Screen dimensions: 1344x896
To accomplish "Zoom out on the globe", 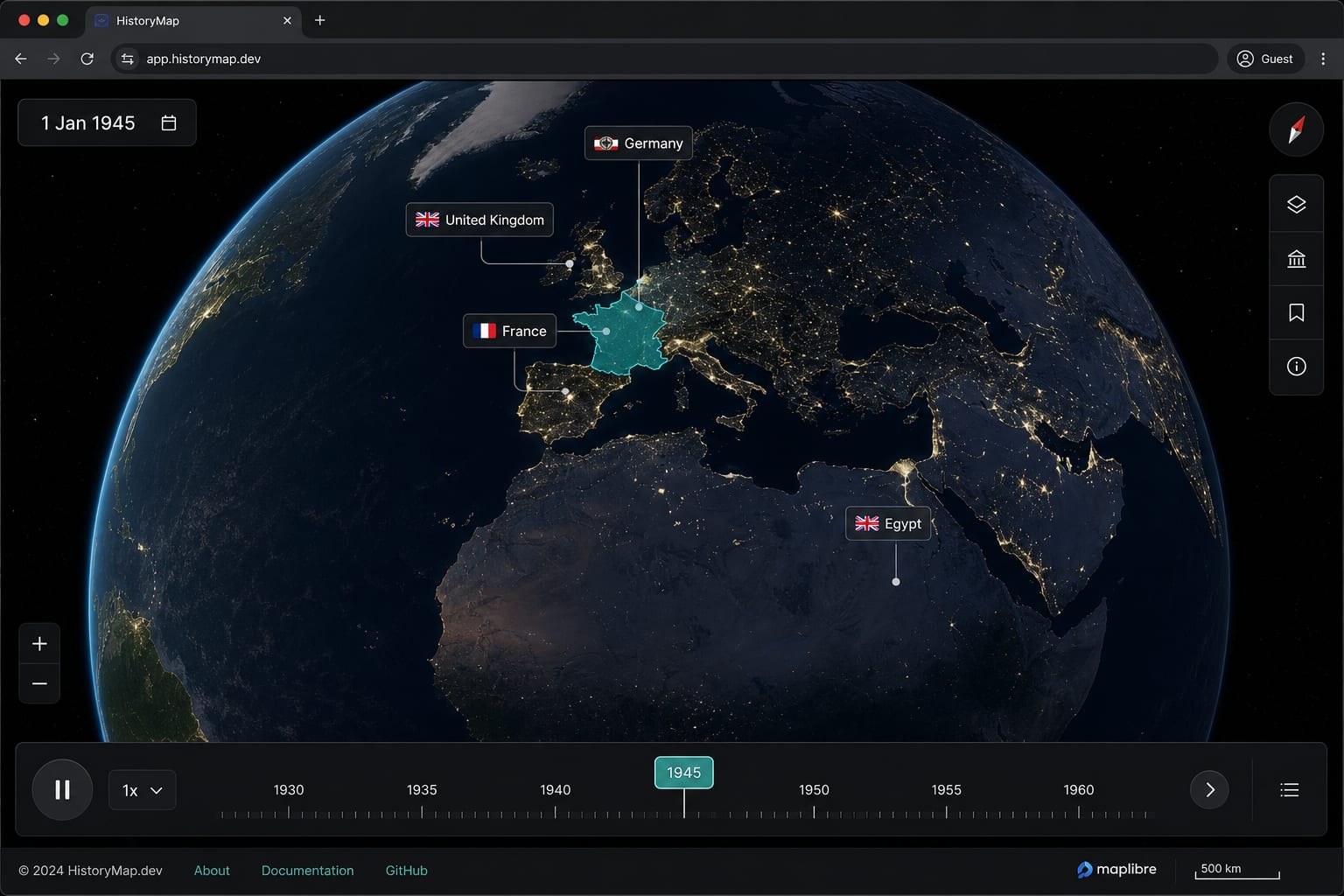I will 39,683.
